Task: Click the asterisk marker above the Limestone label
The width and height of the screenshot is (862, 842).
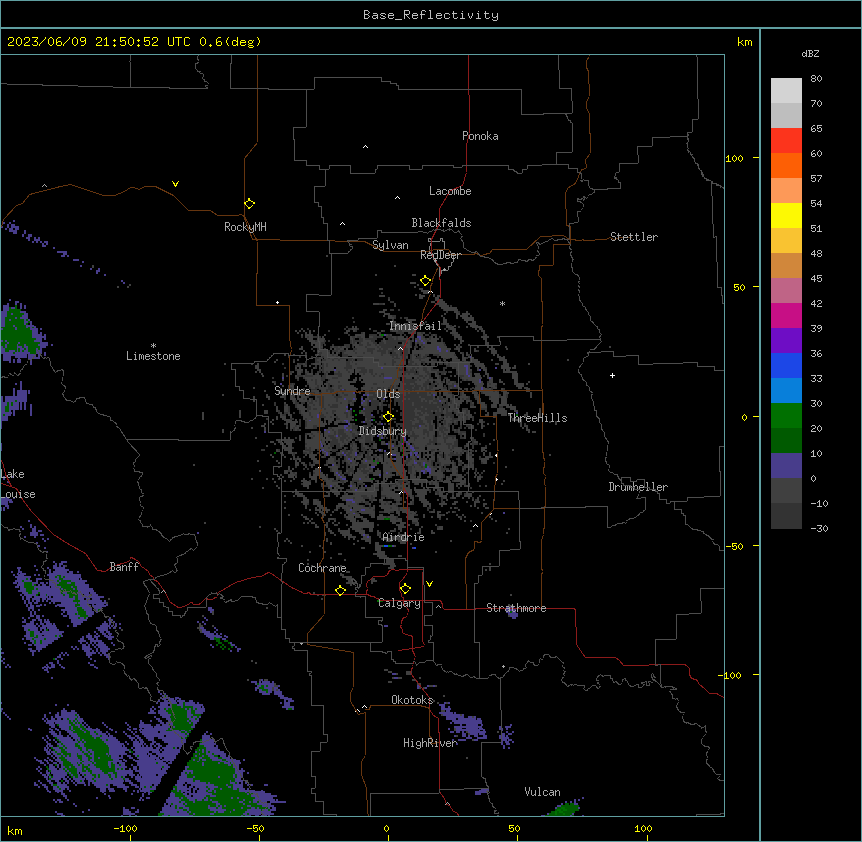Action: pyautogui.click(x=153, y=346)
